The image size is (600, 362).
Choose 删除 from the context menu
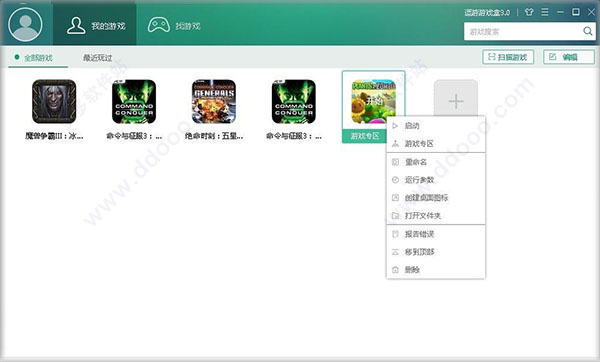point(436,270)
